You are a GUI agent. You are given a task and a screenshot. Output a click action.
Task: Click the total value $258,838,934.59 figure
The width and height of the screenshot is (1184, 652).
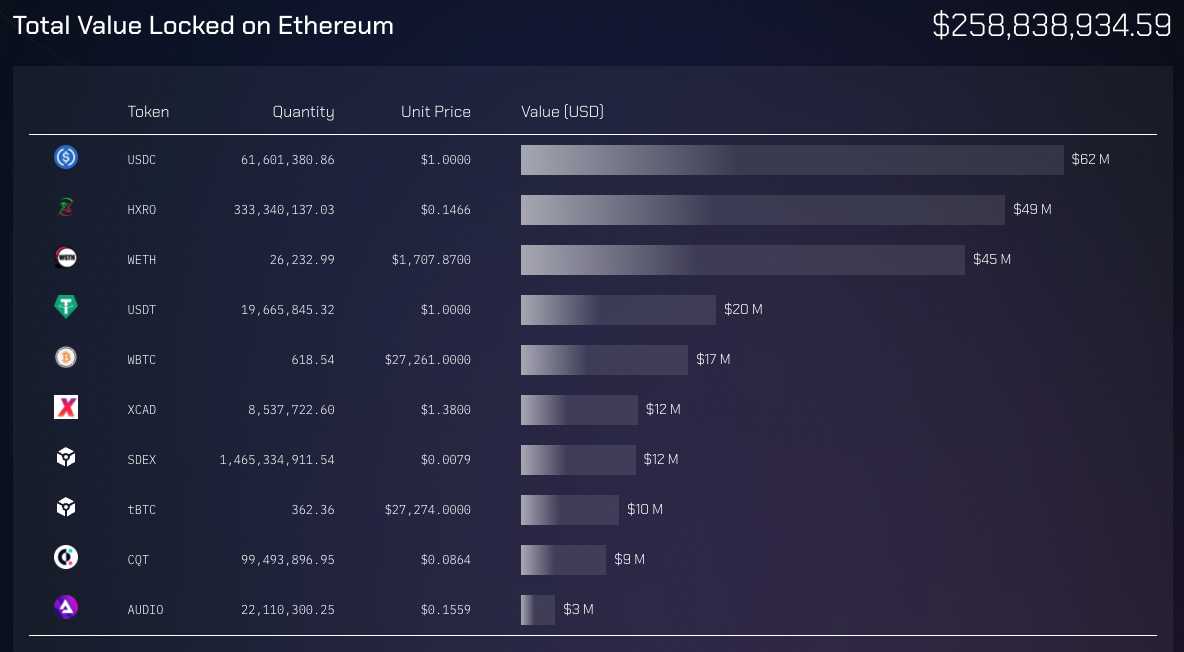pos(1051,25)
